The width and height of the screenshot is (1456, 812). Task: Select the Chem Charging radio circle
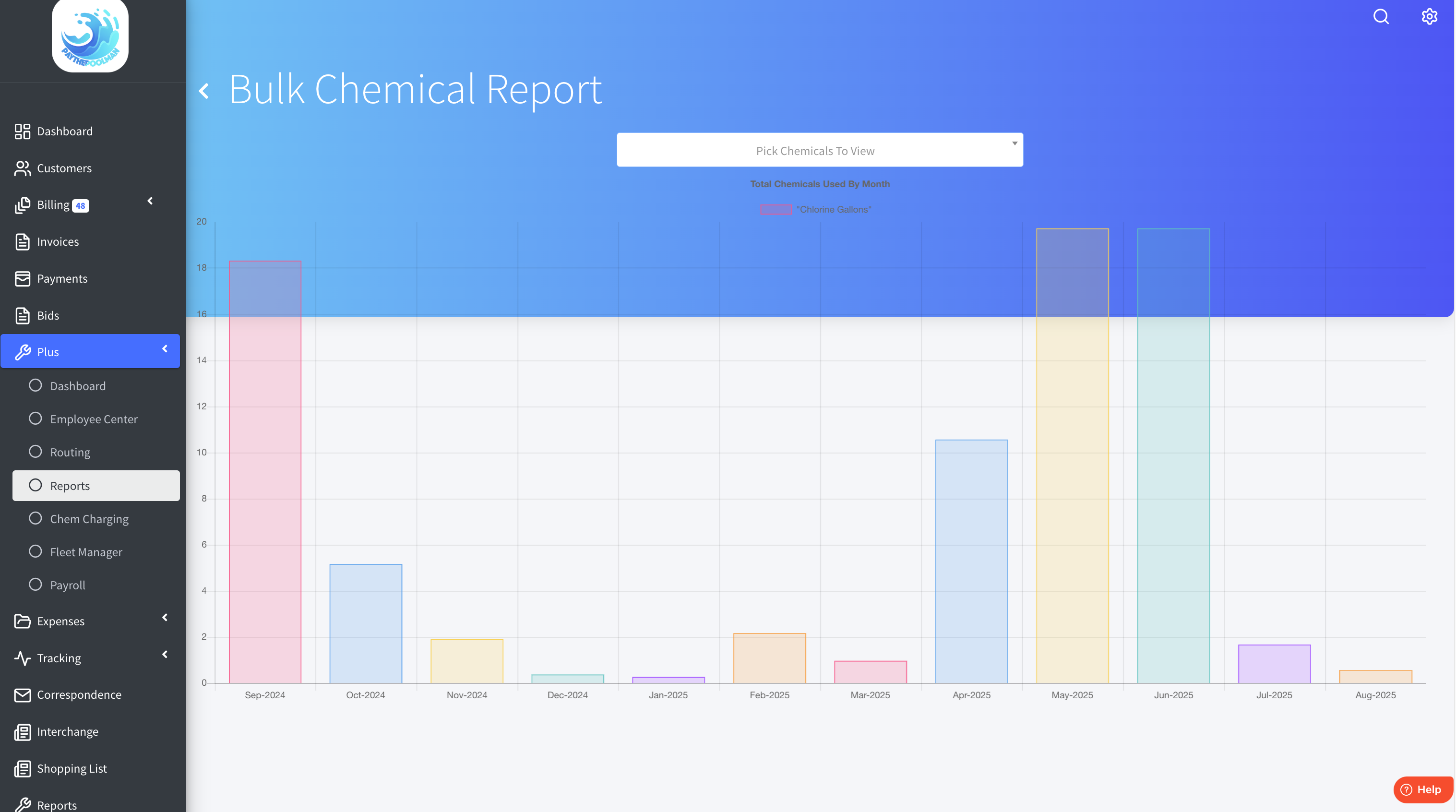(36, 518)
